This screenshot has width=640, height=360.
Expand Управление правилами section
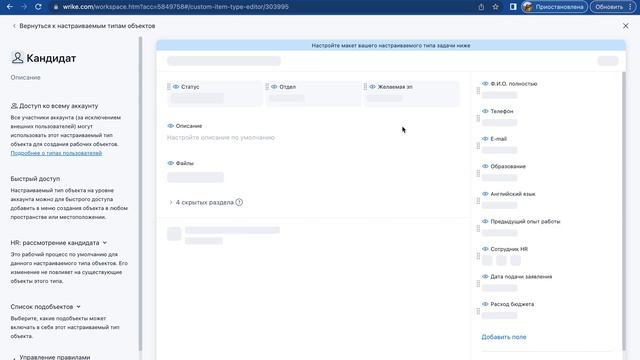point(51,357)
